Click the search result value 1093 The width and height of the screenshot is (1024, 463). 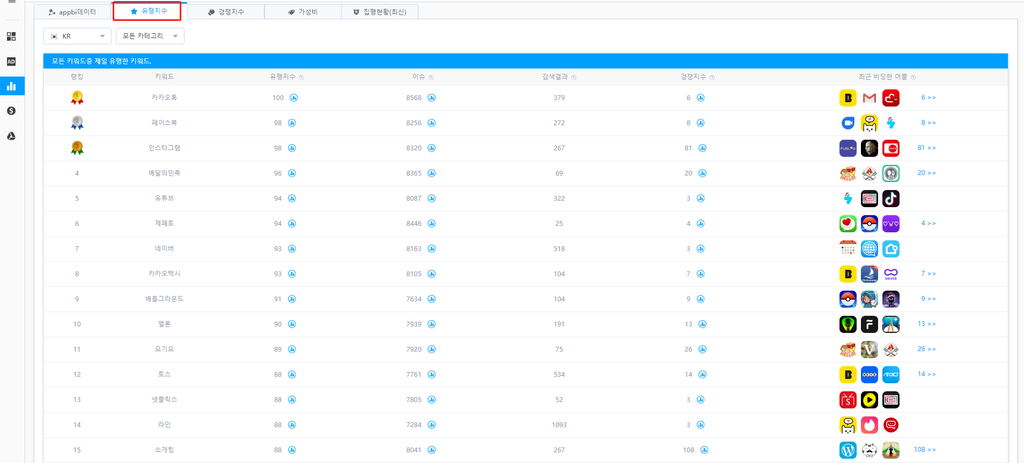tap(558, 425)
